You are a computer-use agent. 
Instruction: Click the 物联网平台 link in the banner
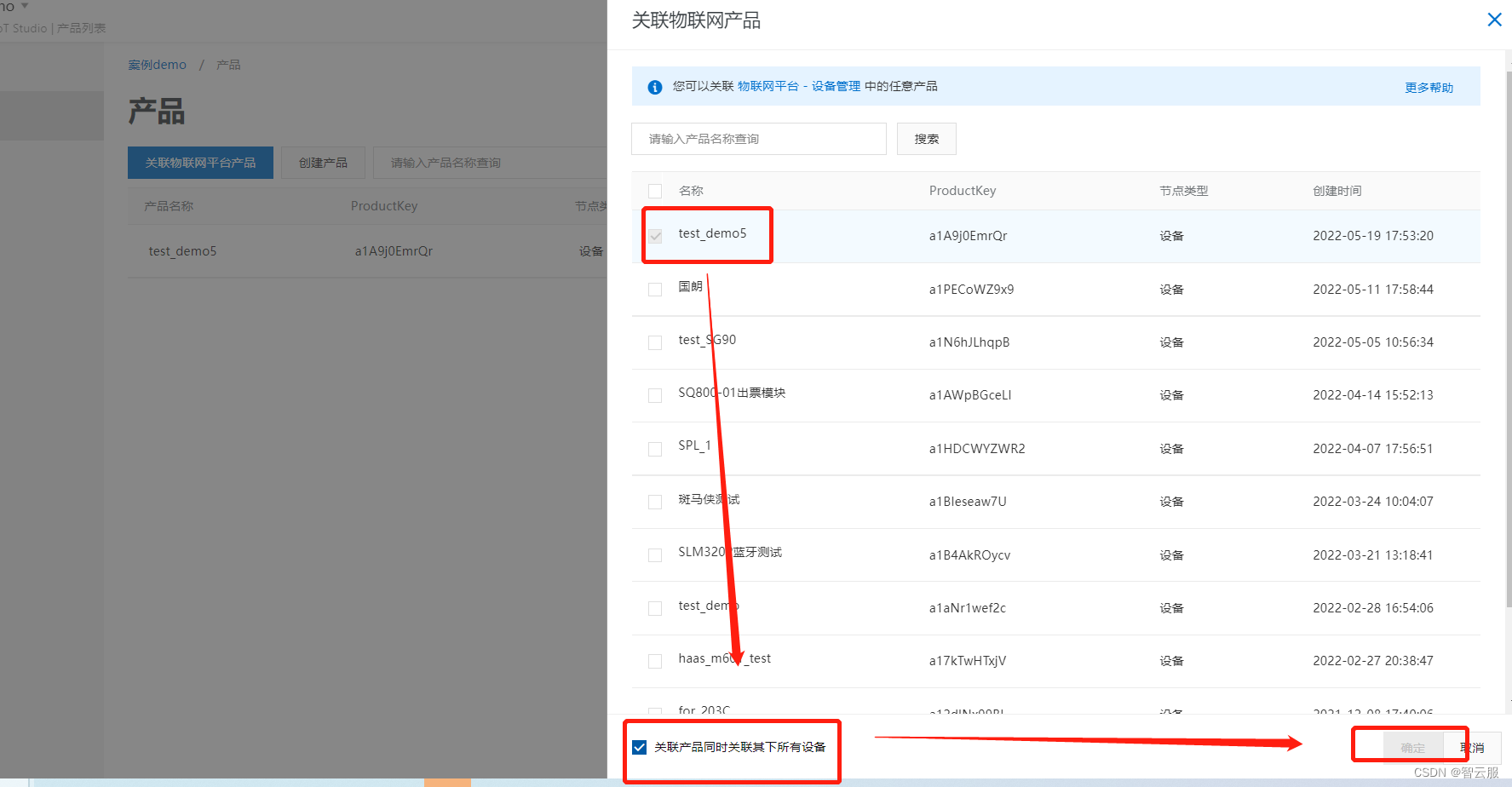[x=769, y=85]
